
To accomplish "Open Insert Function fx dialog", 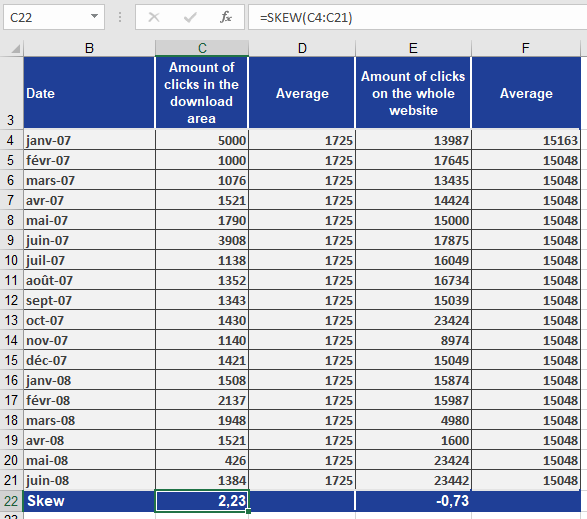I will coord(226,17).
